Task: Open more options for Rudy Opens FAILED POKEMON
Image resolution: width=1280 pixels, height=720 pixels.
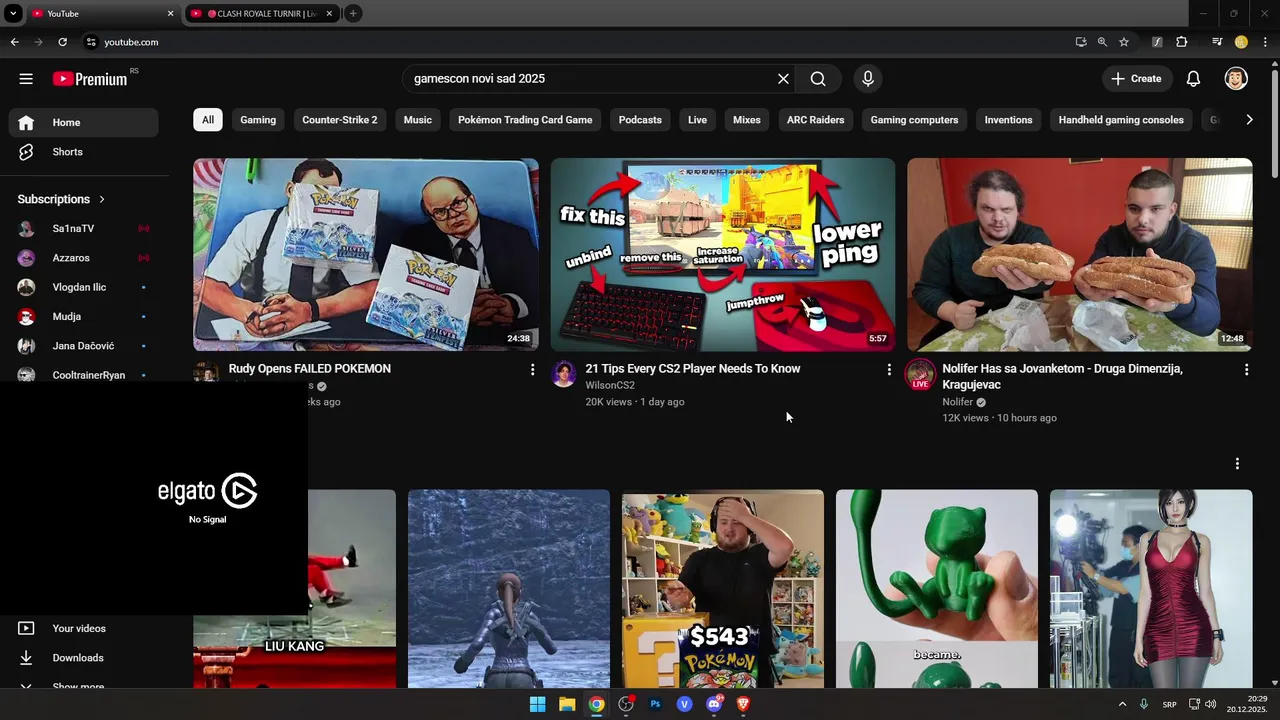Action: (x=532, y=370)
